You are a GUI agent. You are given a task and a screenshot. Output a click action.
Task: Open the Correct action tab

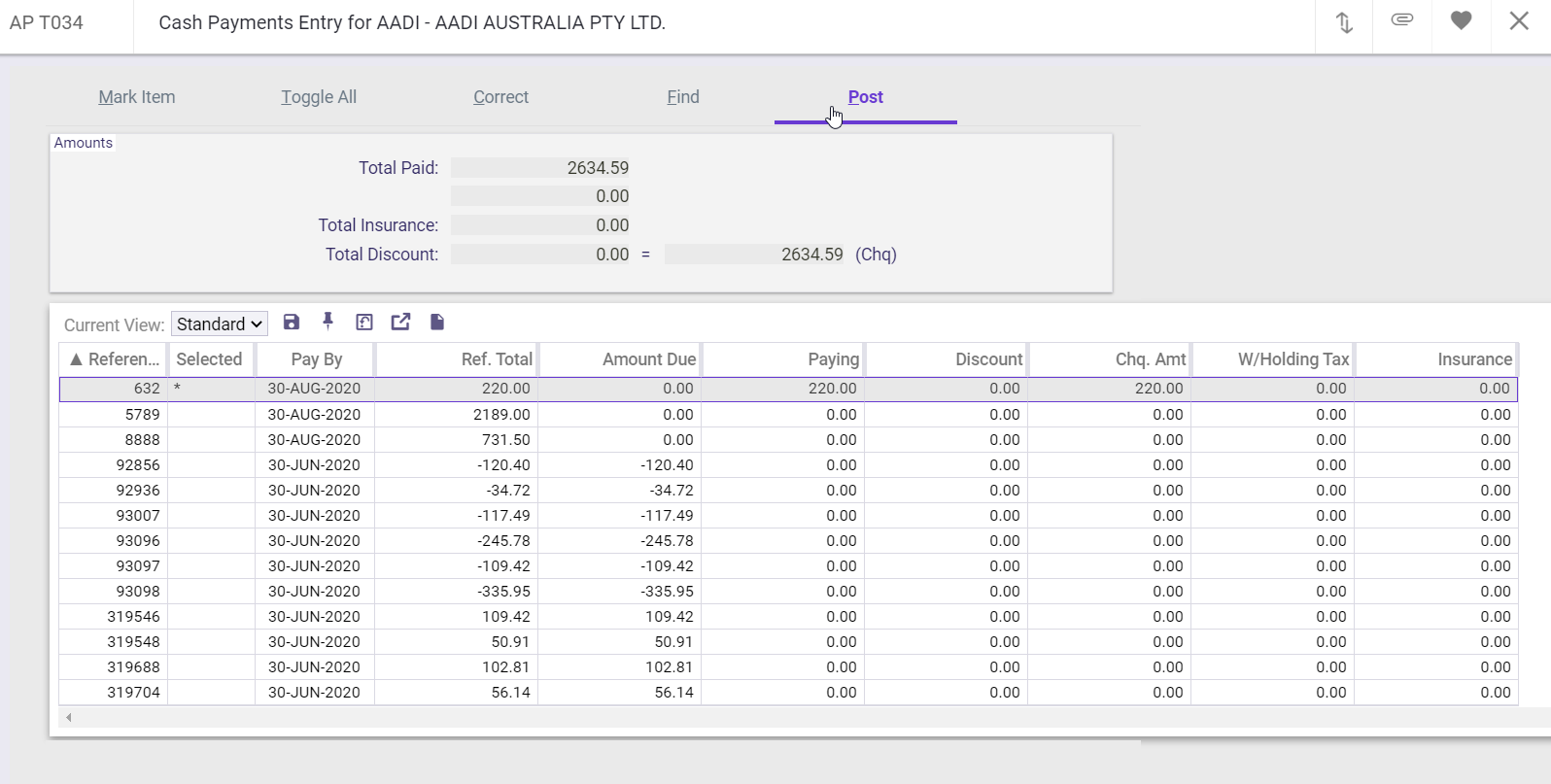click(500, 97)
